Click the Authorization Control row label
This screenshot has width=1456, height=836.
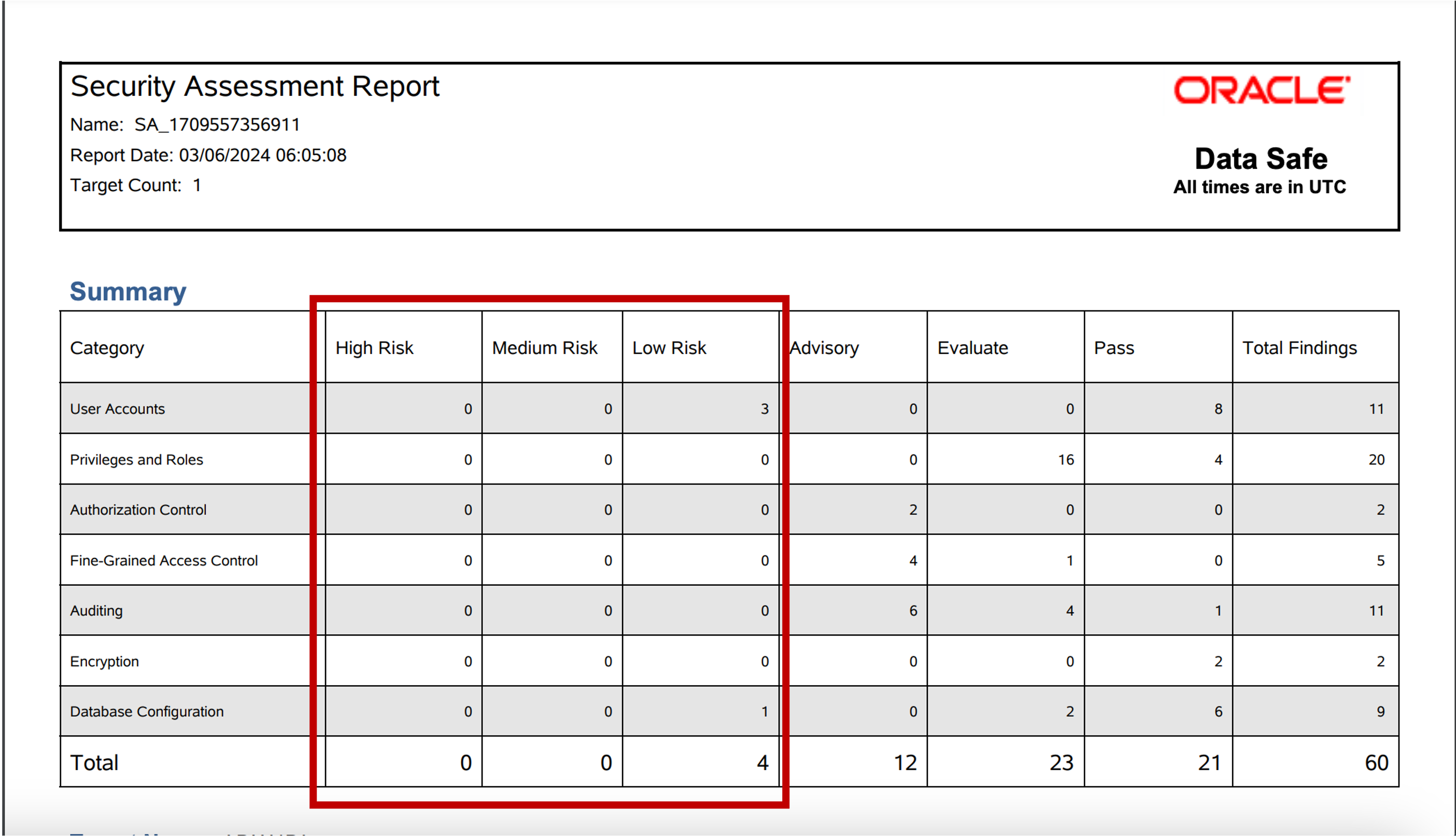click(138, 510)
